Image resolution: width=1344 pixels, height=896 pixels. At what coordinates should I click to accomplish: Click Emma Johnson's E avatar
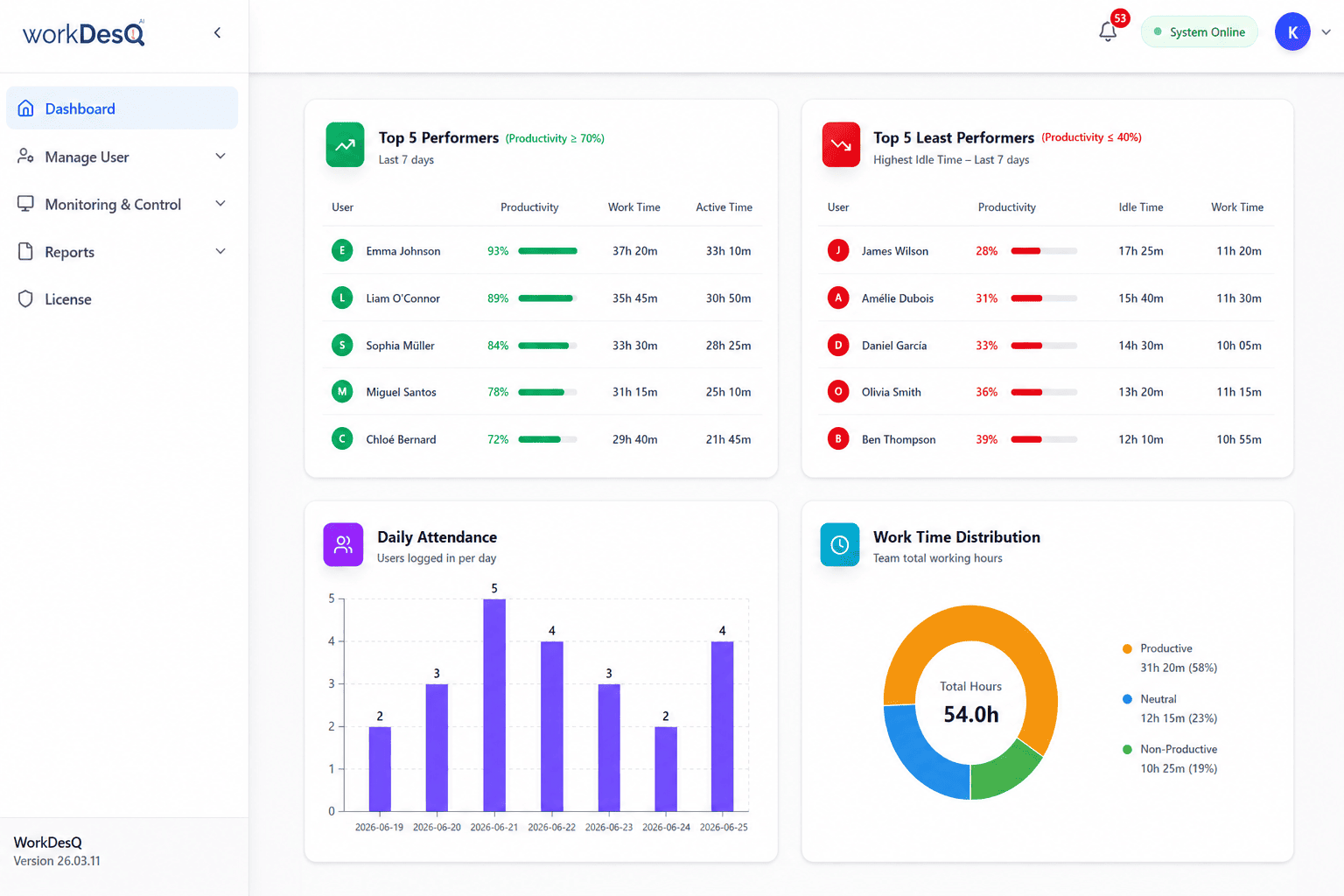[342, 250]
